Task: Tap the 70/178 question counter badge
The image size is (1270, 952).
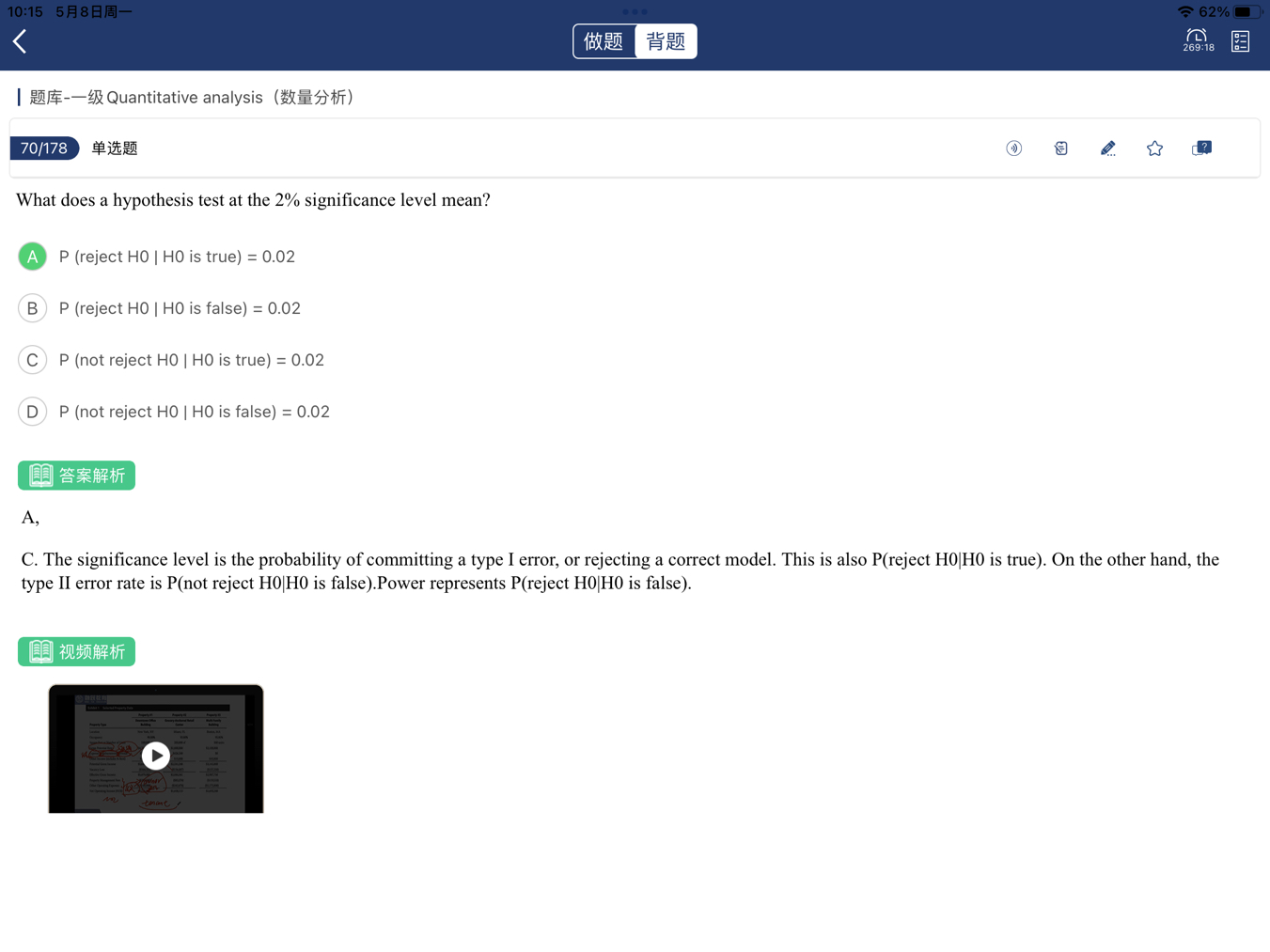Action: click(44, 148)
